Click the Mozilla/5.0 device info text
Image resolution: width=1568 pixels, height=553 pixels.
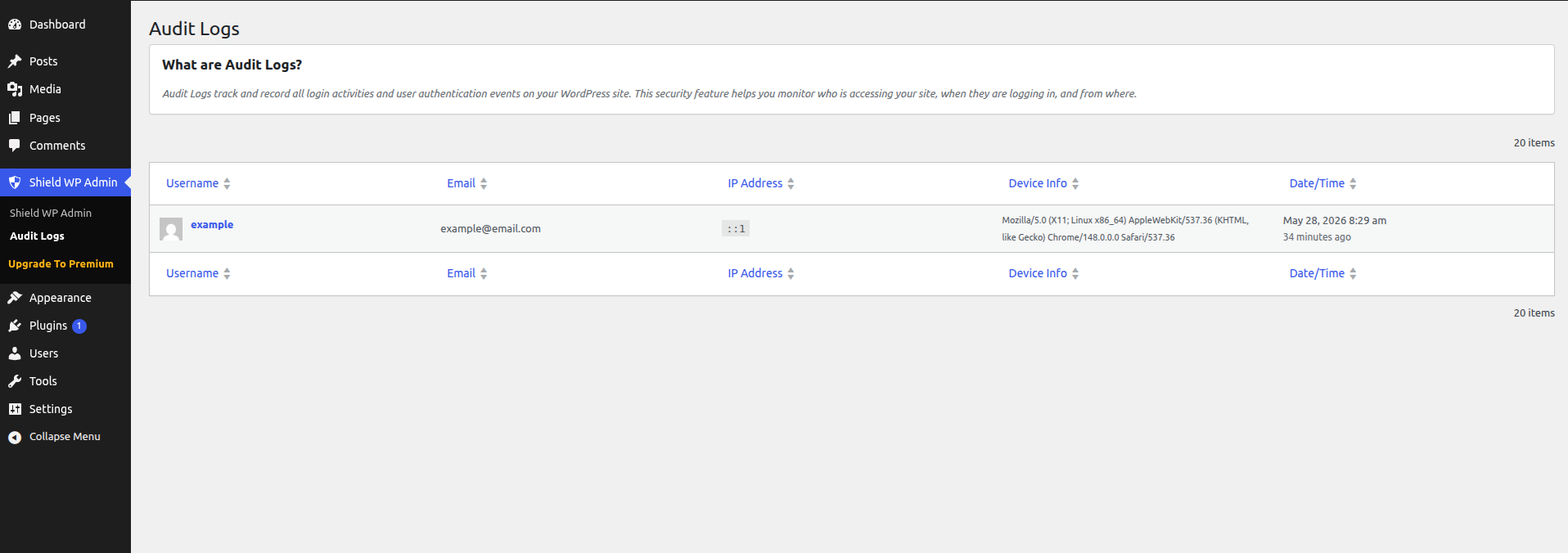(1125, 229)
